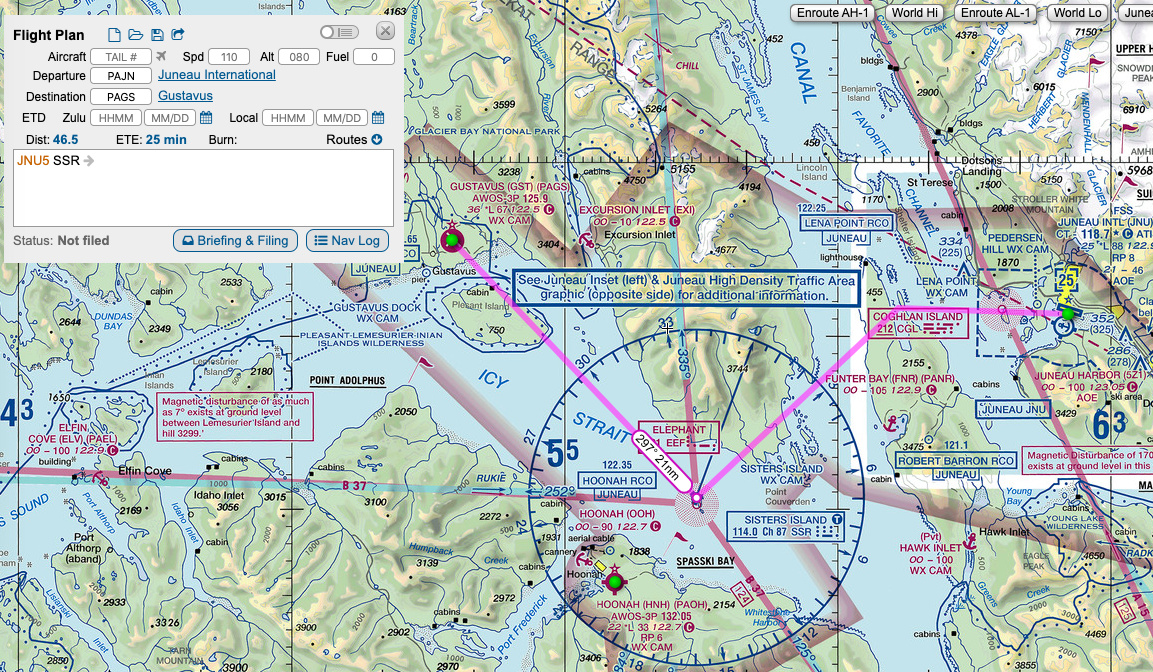Expand the Routes dropdown arrow
Viewport: 1153px width, 672px height.
(376, 140)
